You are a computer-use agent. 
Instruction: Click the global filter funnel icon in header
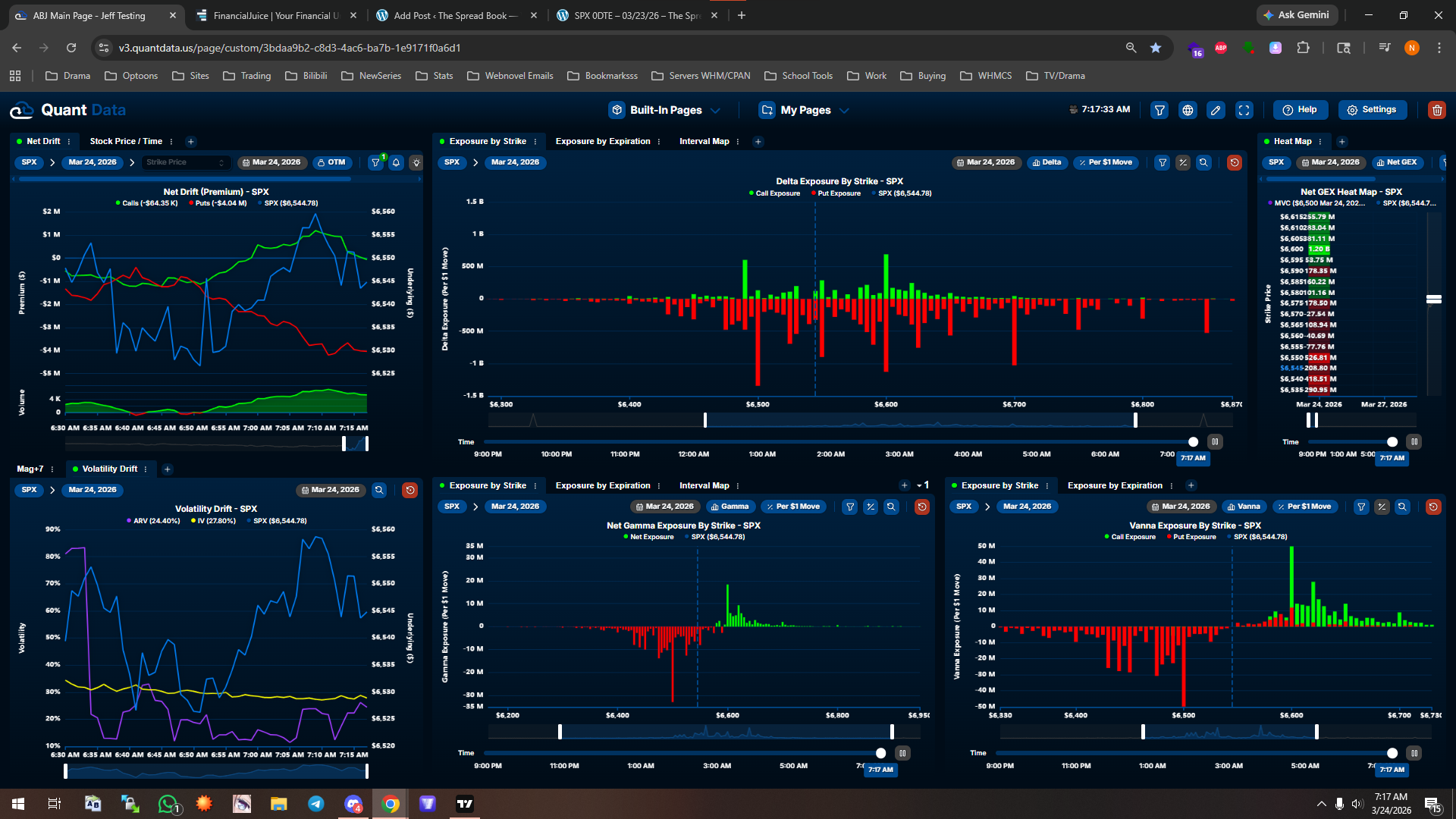(x=1159, y=110)
